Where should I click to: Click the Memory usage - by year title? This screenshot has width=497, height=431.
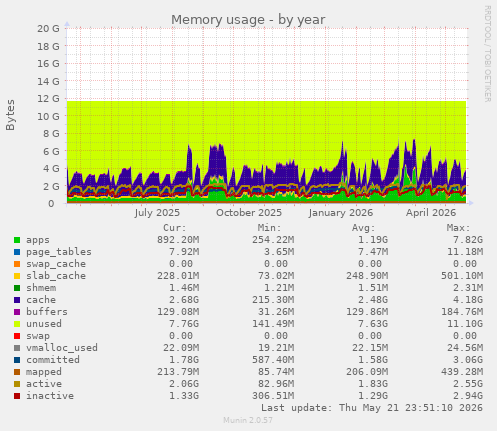pos(248,20)
